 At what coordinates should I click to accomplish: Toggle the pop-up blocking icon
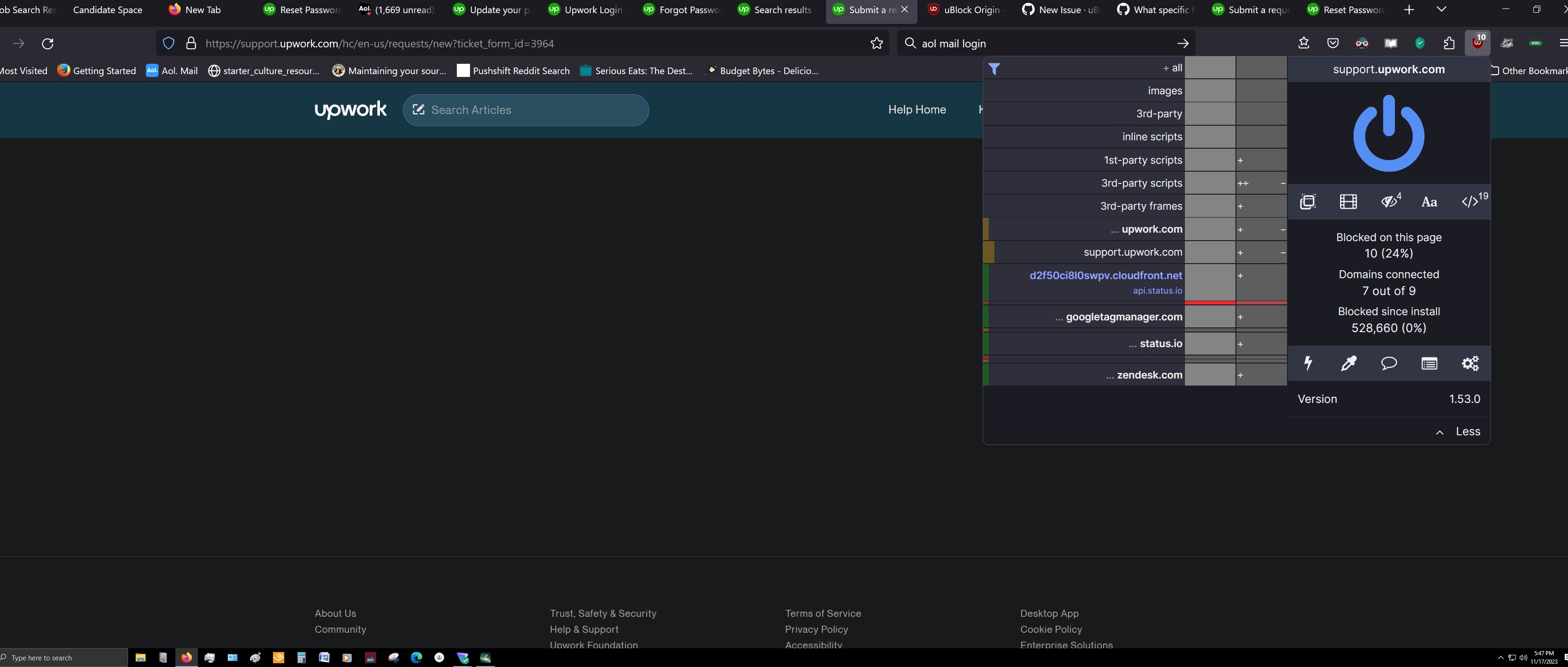tap(1308, 201)
